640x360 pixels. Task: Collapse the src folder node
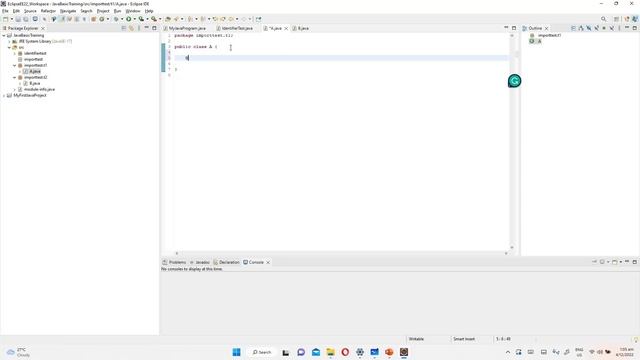coord(9,47)
